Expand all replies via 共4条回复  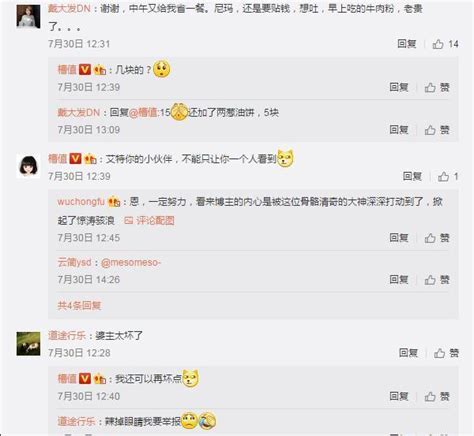pos(79,305)
